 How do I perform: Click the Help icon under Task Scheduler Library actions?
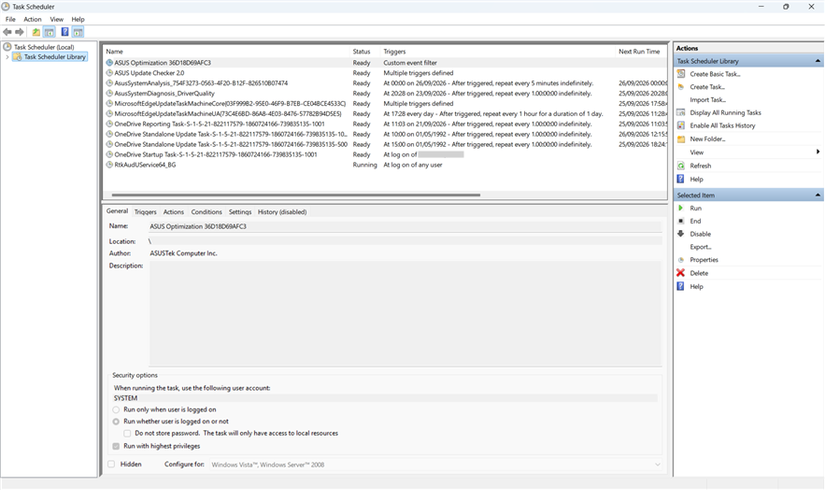coord(681,179)
